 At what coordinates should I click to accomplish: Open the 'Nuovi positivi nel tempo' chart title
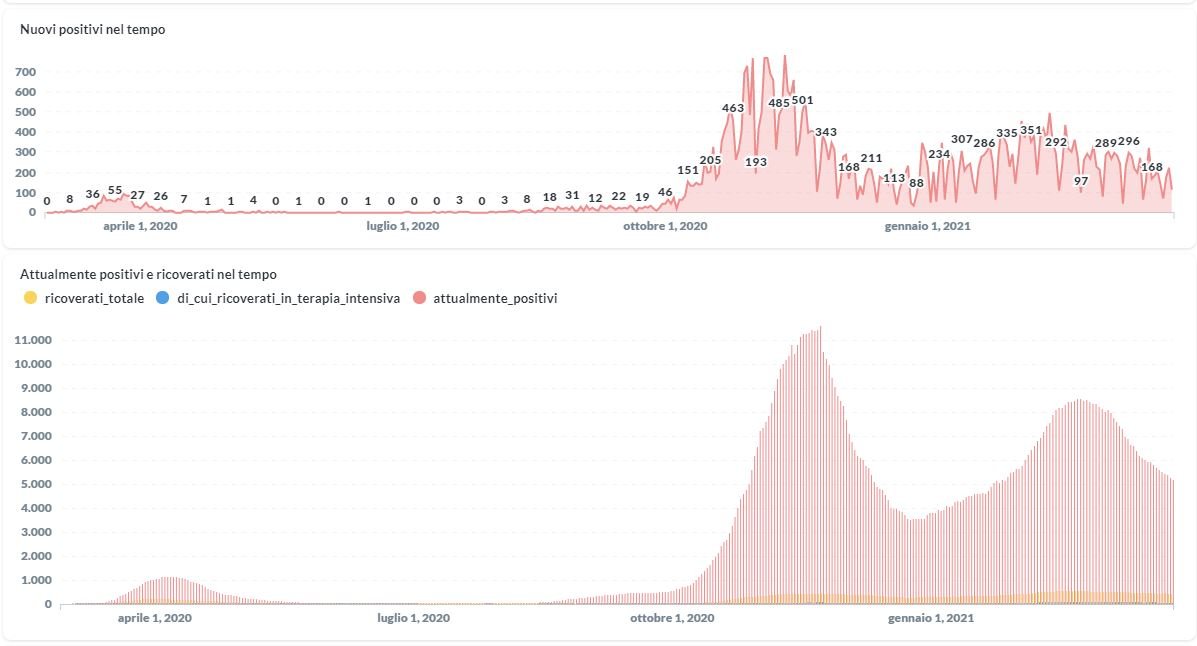93,30
